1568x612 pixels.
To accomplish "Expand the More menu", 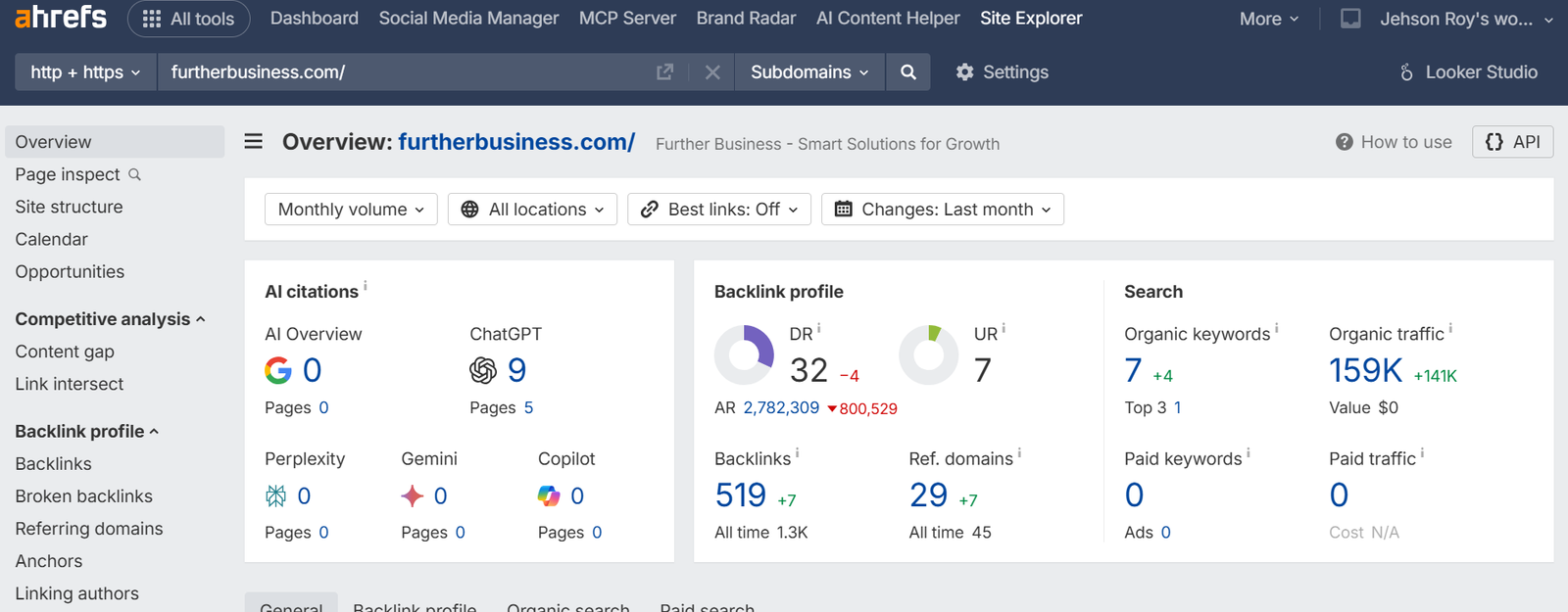I will point(1269,19).
